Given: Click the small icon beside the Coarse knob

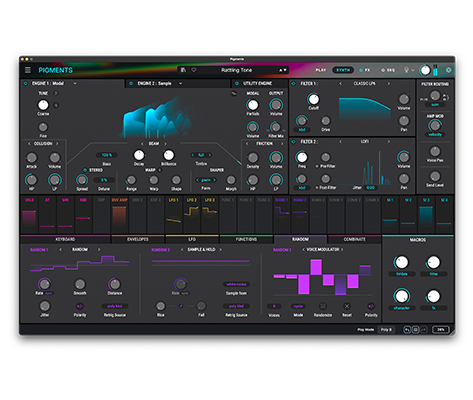Looking at the screenshot, I should tap(56, 105).
